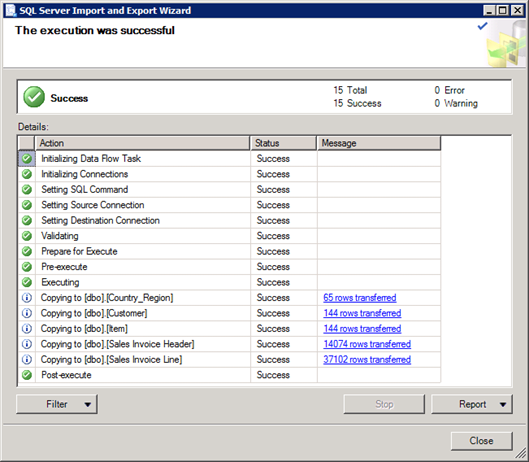Open the 14074 rows transferred link
Viewport: 529px width, 462px height.
367,344
